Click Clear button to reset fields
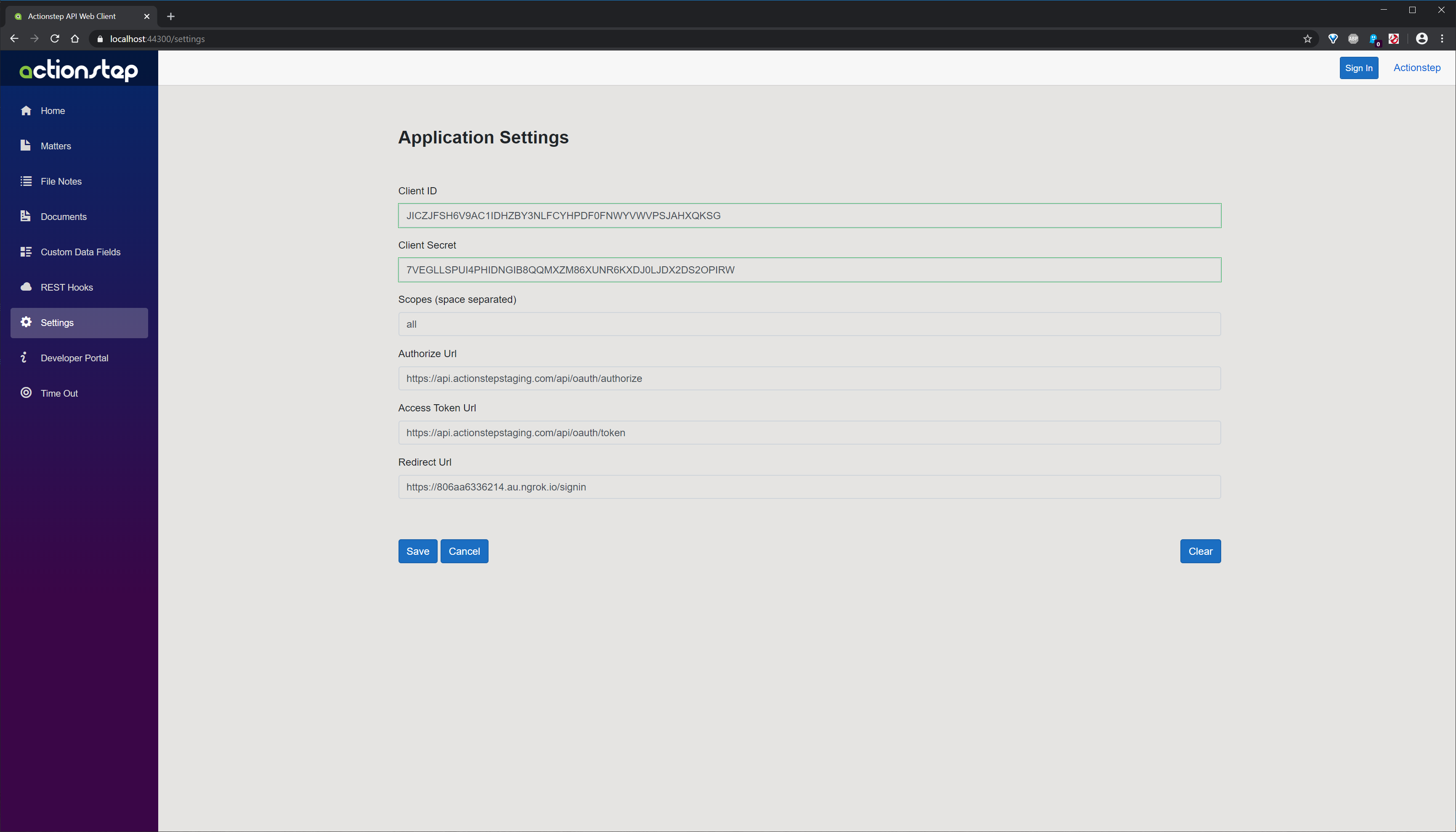This screenshot has height=832, width=1456. 1200,551
